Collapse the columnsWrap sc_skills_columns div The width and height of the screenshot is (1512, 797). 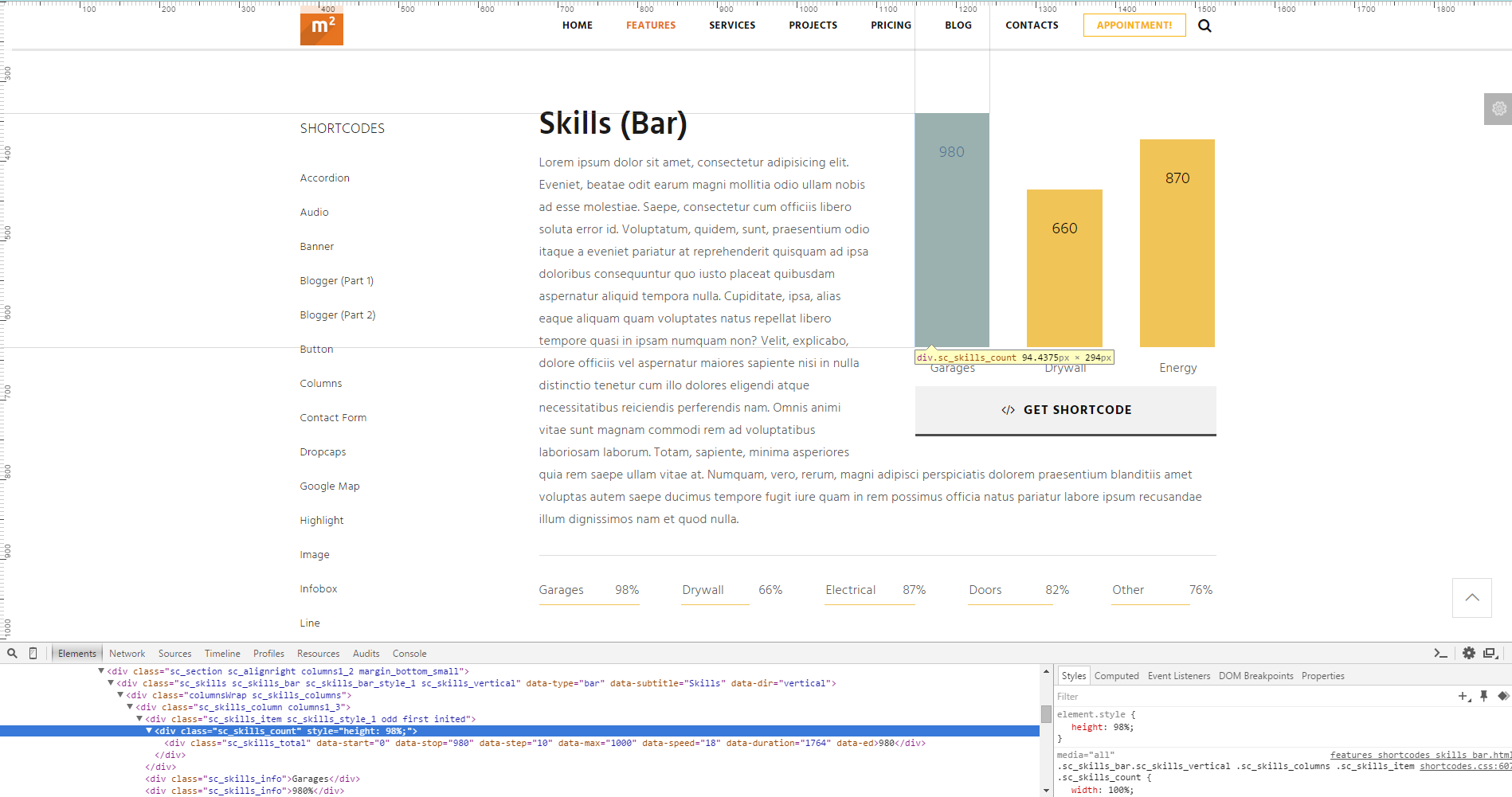pyautogui.click(x=120, y=695)
